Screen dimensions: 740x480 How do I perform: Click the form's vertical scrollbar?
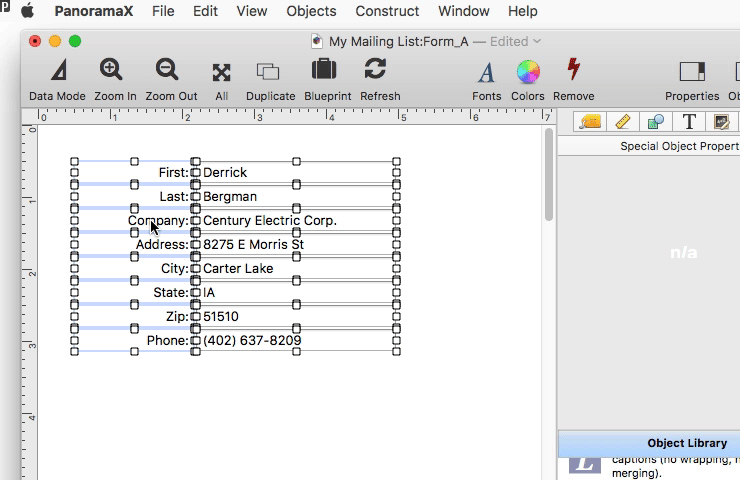click(548, 175)
